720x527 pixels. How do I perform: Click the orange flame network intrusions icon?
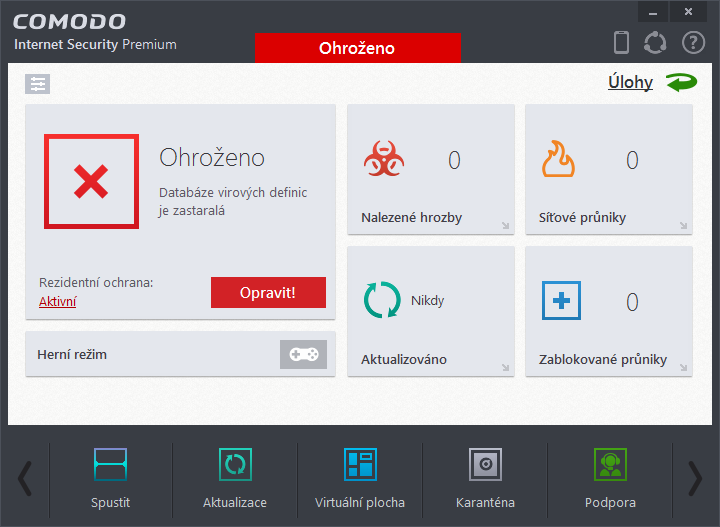[558, 159]
